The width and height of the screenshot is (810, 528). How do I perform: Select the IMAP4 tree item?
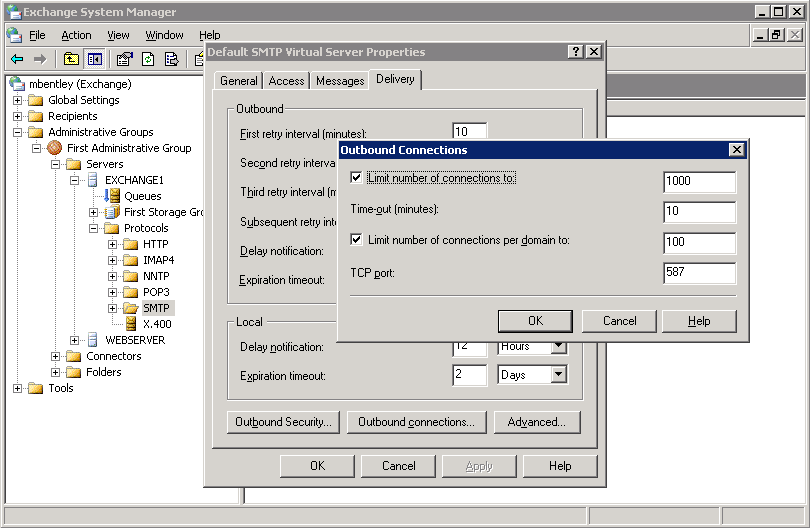[159, 260]
